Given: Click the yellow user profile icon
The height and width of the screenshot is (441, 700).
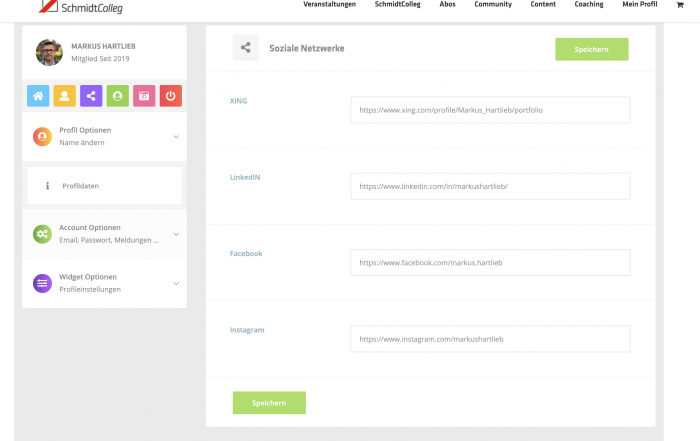Looking at the screenshot, I should 65,97.
